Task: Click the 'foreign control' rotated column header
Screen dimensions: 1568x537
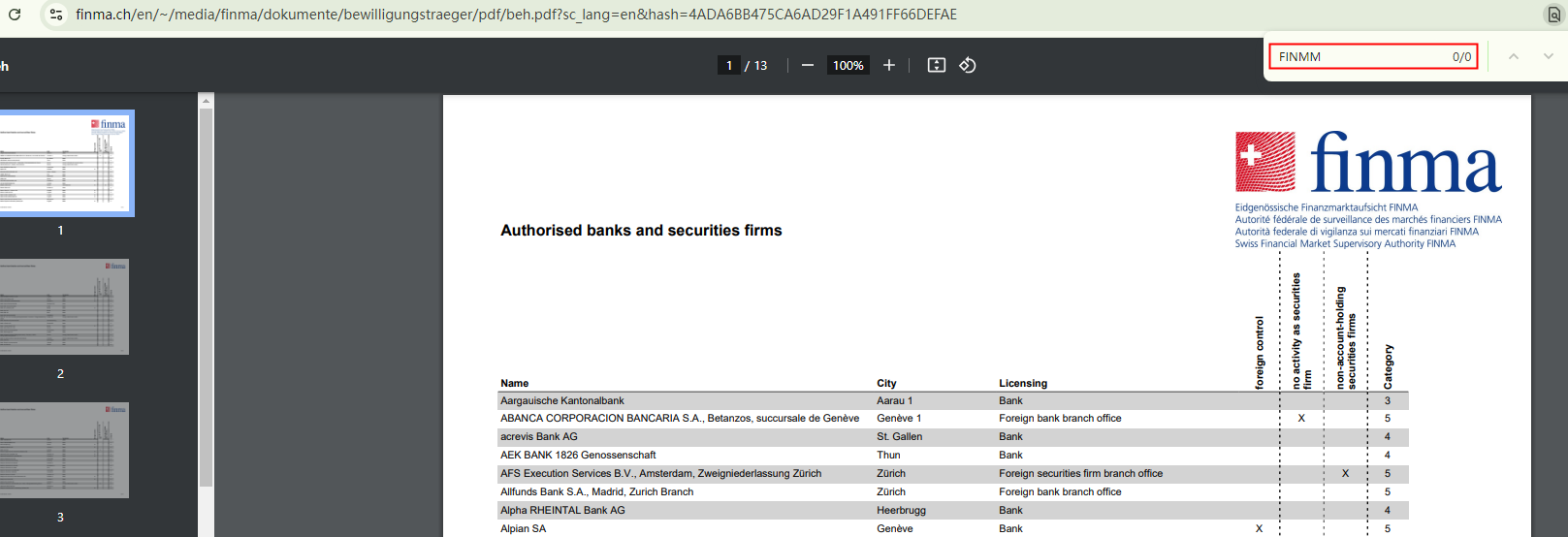Action: tap(1260, 353)
